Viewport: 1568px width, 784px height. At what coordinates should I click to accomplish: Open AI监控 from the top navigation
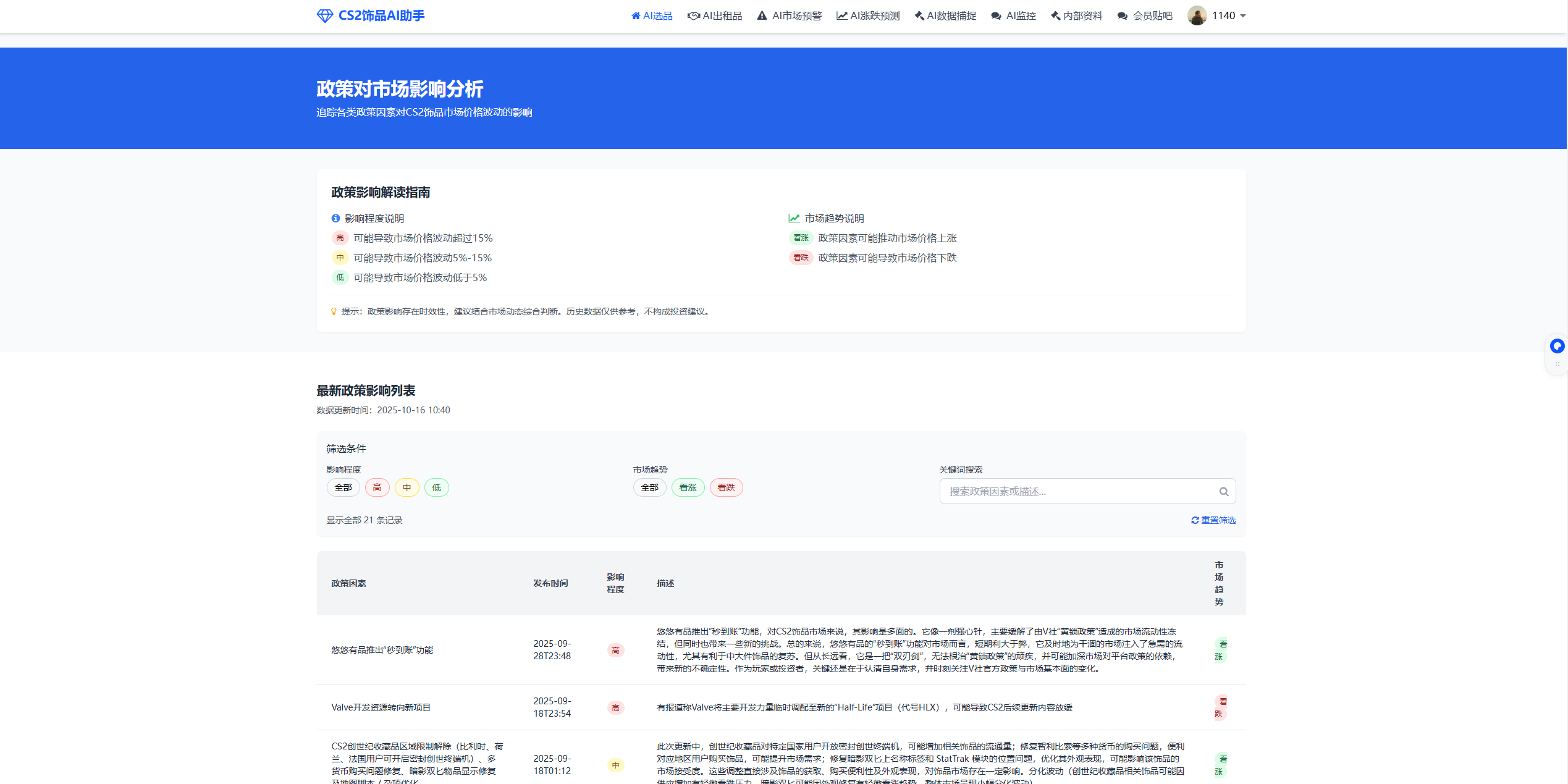click(1013, 15)
